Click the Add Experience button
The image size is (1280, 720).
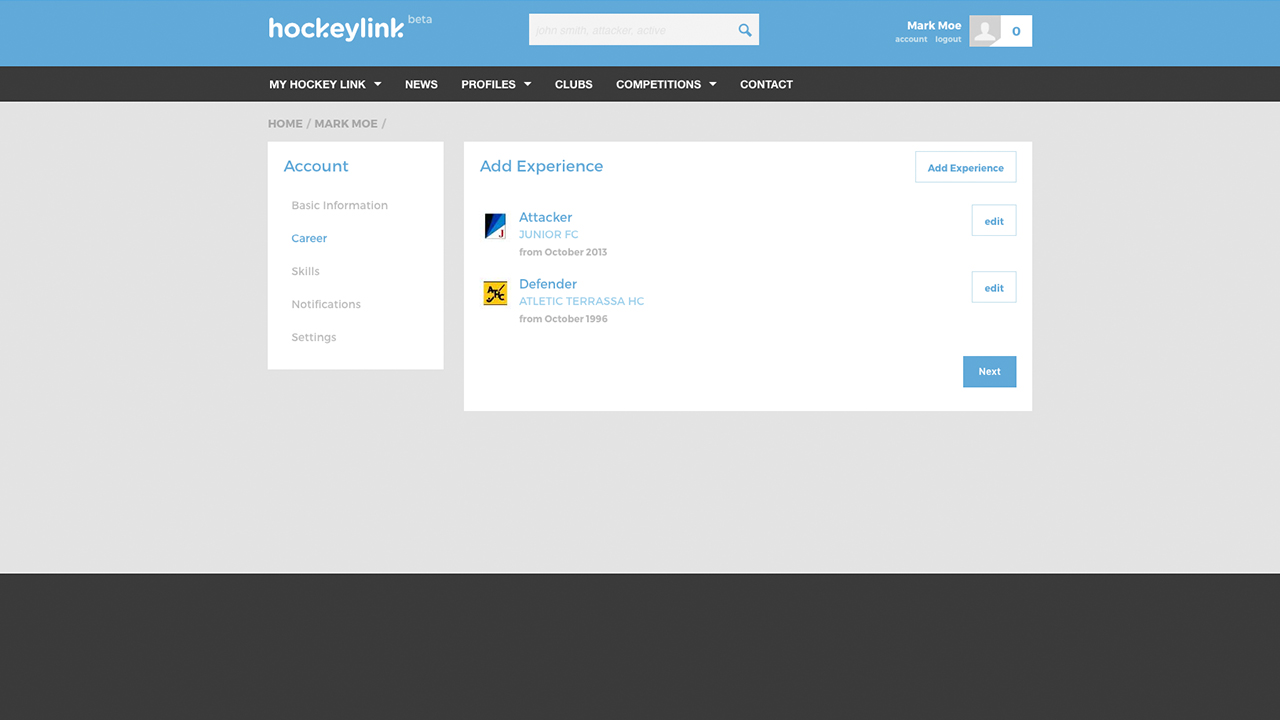click(x=965, y=167)
